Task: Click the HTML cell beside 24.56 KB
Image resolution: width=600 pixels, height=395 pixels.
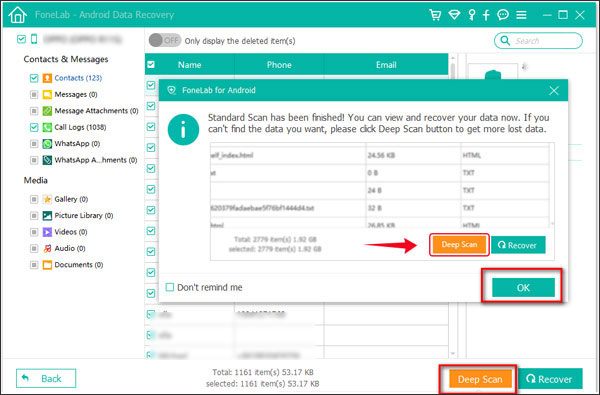Action: tap(505, 155)
